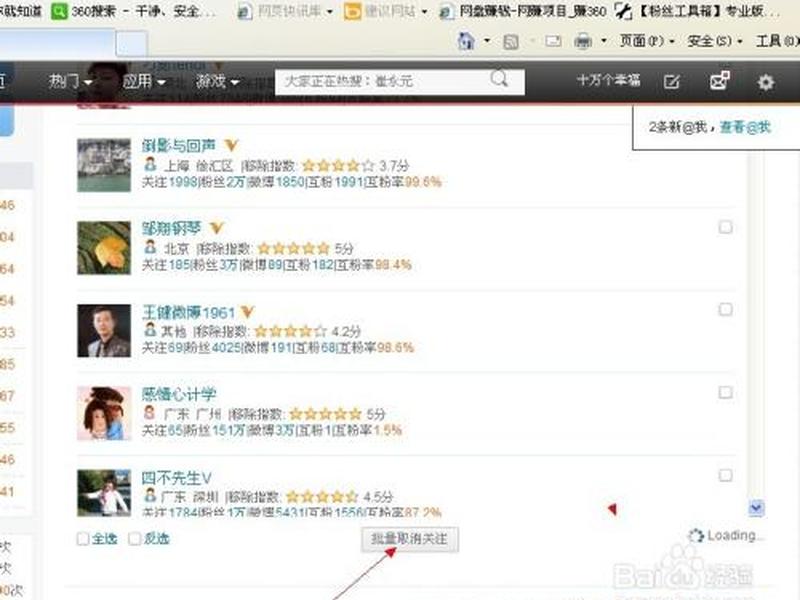The image size is (800, 600).
Task: Open the 360搜索 bookmark icon
Action: point(59,11)
